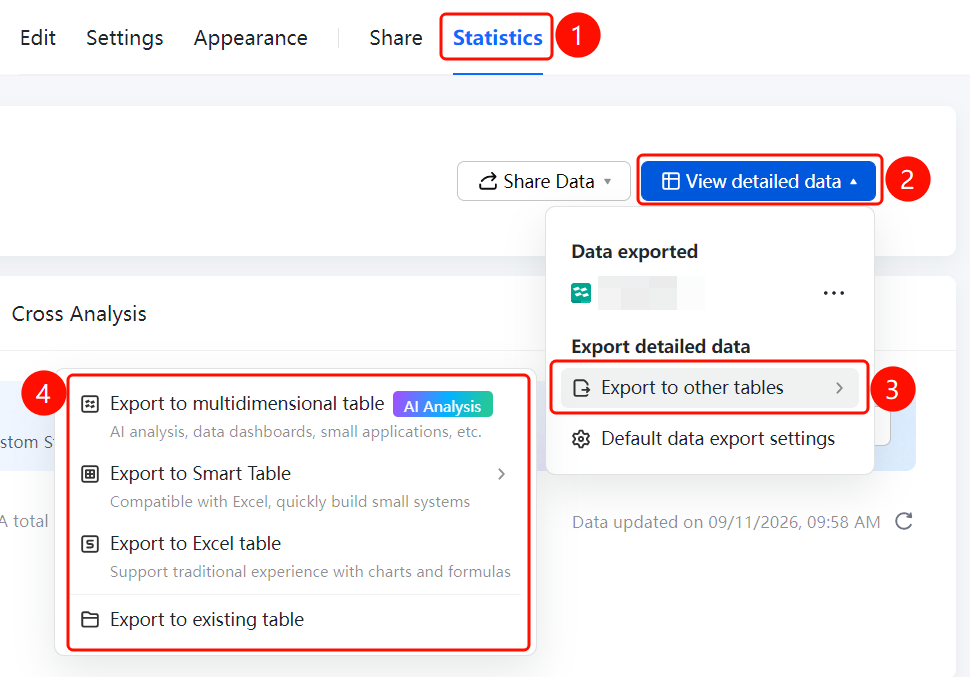Go to the Appearance tab

[x=251, y=38]
